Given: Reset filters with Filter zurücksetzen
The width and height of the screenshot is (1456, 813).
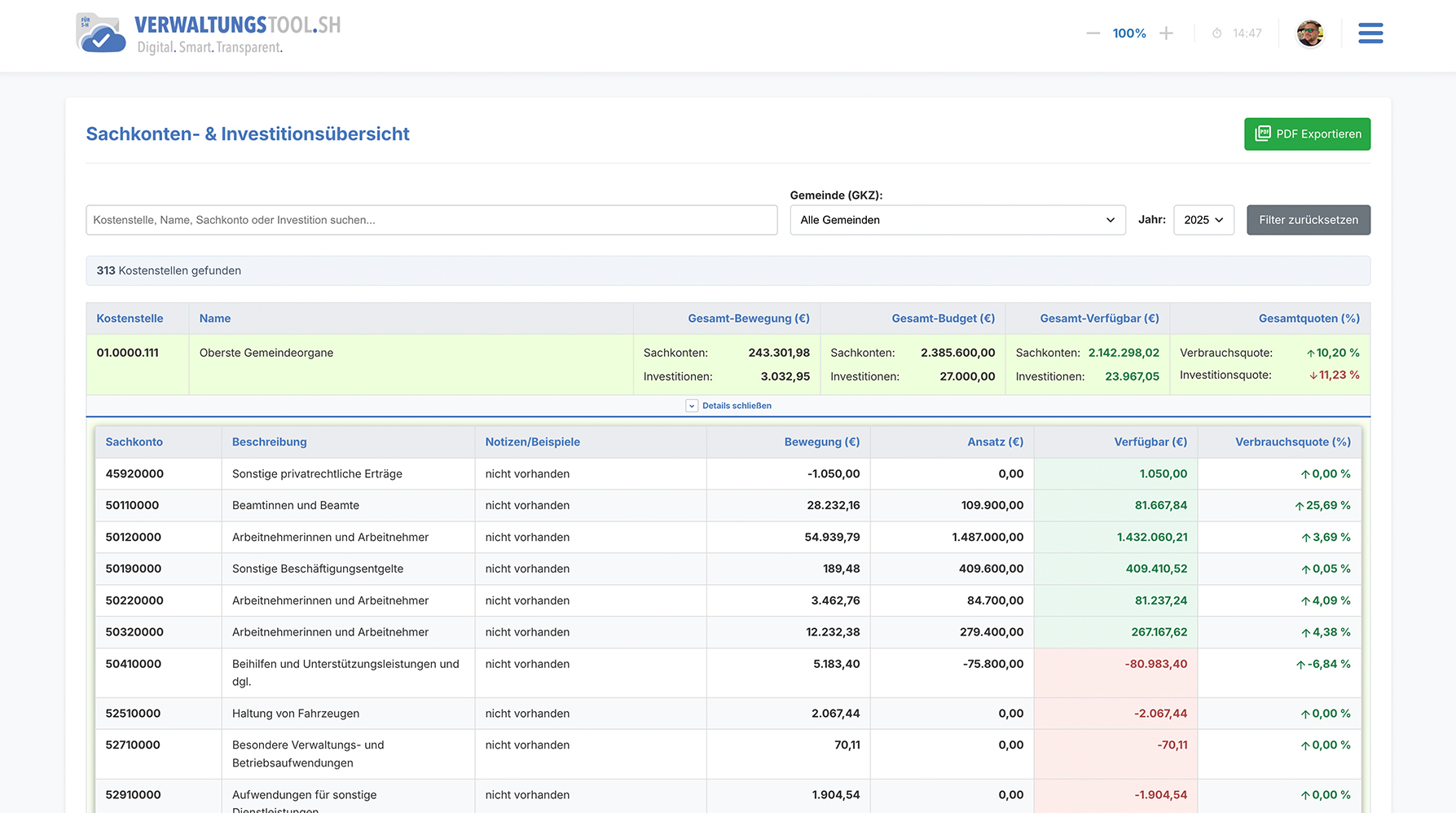Looking at the screenshot, I should (1308, 220).
